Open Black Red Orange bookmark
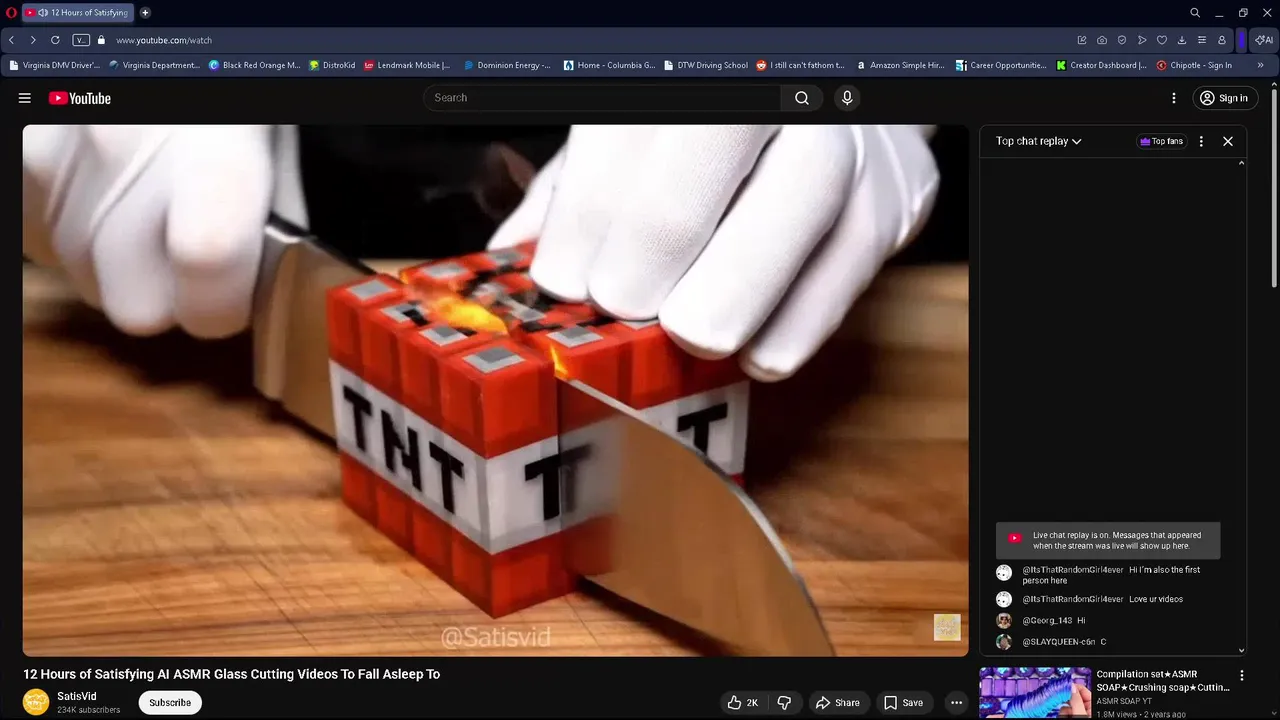Image resolution: width=1280 pixels, height=720 pixels. tap(255, 65)
